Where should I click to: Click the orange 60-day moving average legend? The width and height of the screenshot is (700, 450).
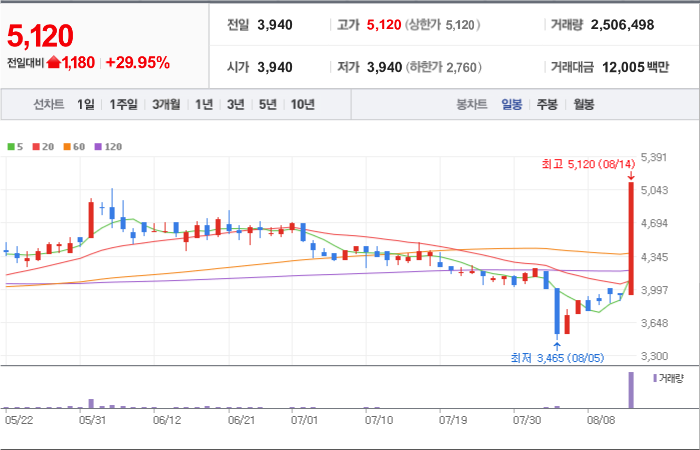[x=74, y=146]
